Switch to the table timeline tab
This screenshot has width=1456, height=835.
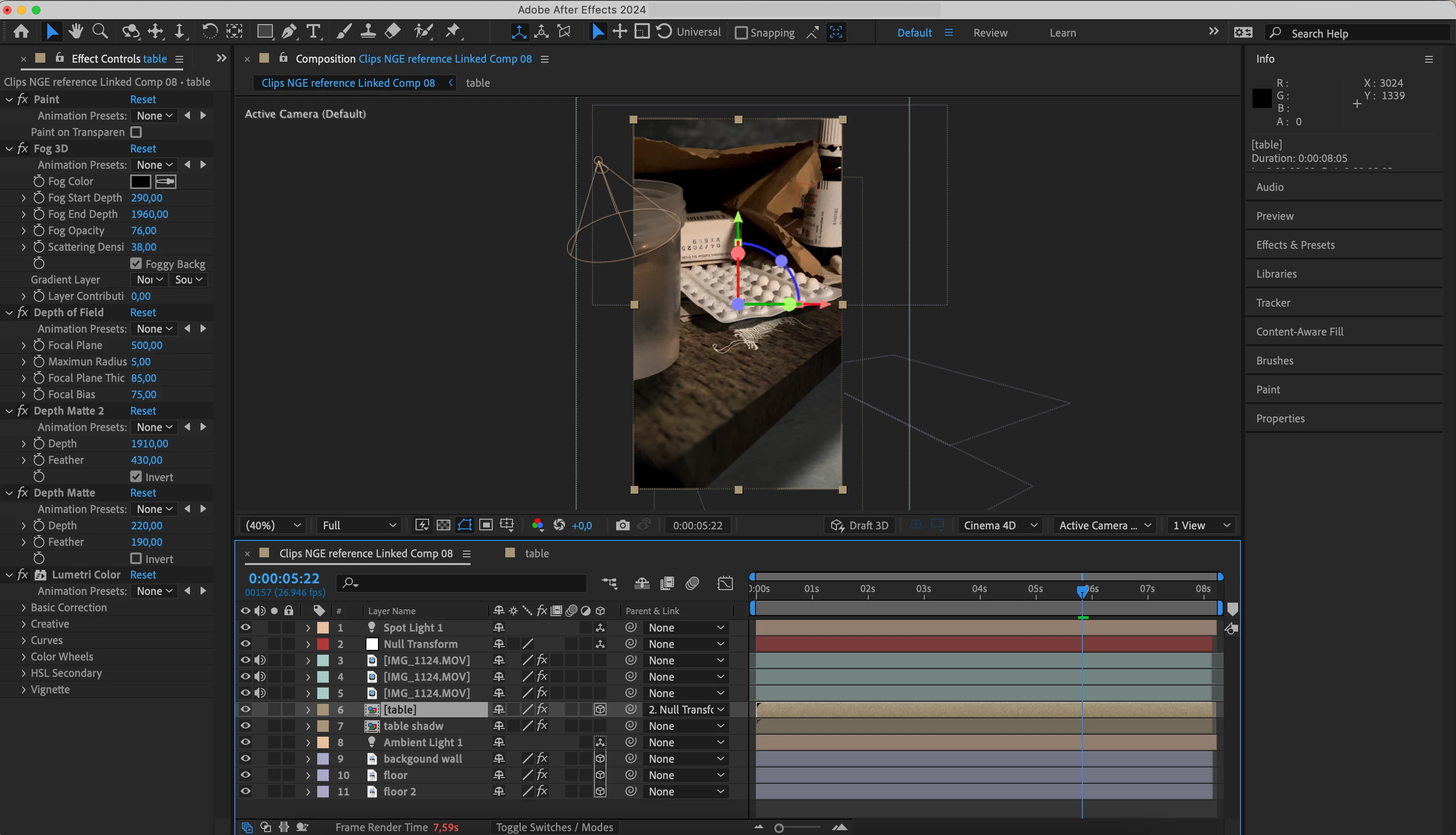(x=536, y=553)
